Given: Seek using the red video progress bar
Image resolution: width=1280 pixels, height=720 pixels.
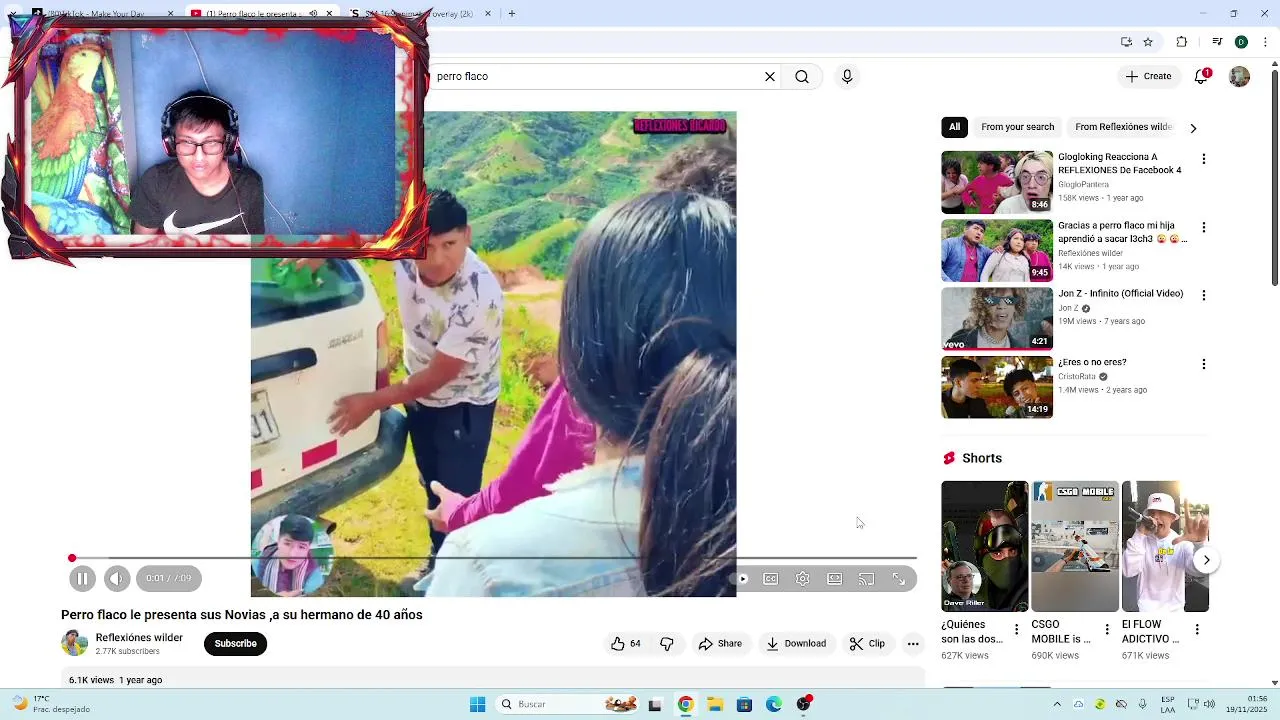Looking at the screenshot, I should [x=494, y=558].
